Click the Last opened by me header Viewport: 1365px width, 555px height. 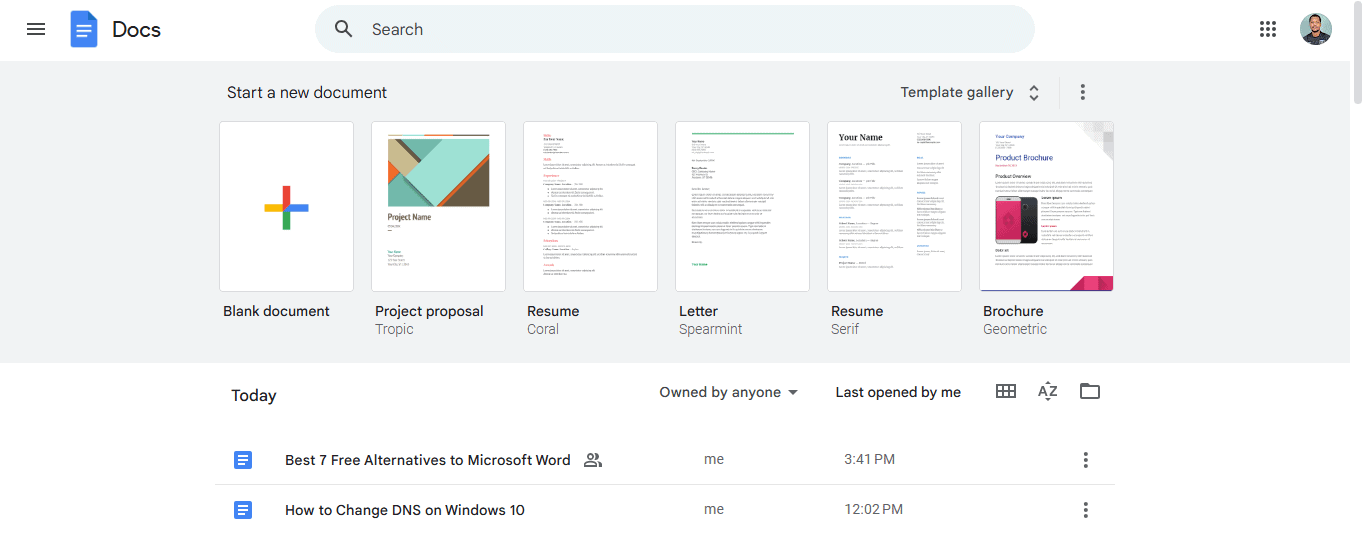coord(898,392)
